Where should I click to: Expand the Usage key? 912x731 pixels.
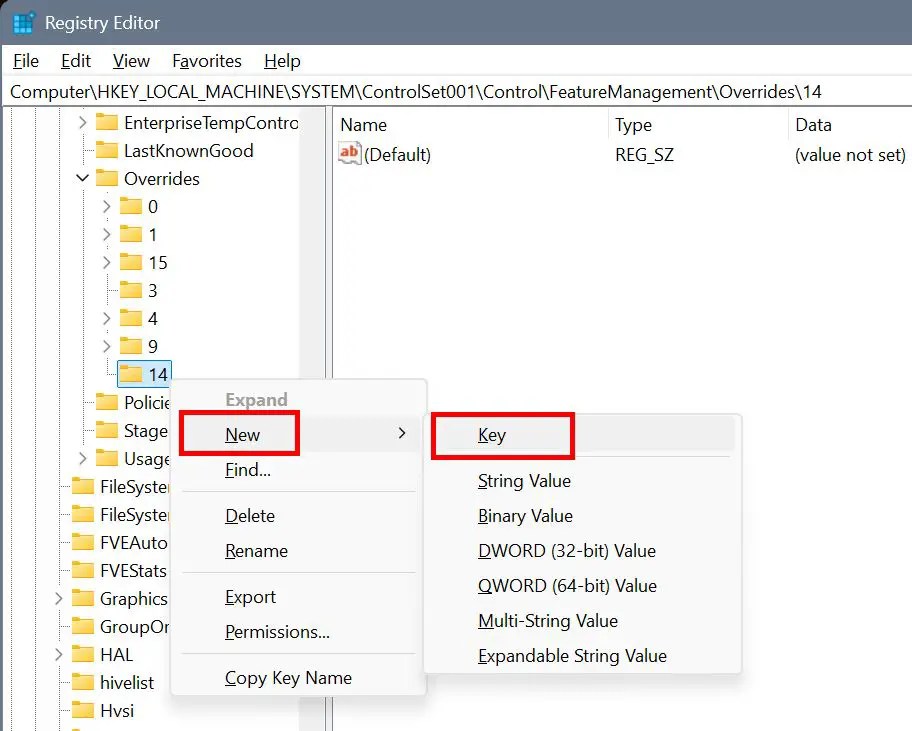click(83, 458)
